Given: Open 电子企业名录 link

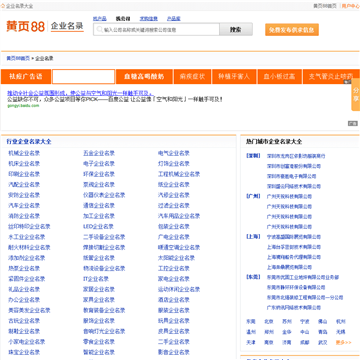Looking at the screenshot, I should [99, 164].
